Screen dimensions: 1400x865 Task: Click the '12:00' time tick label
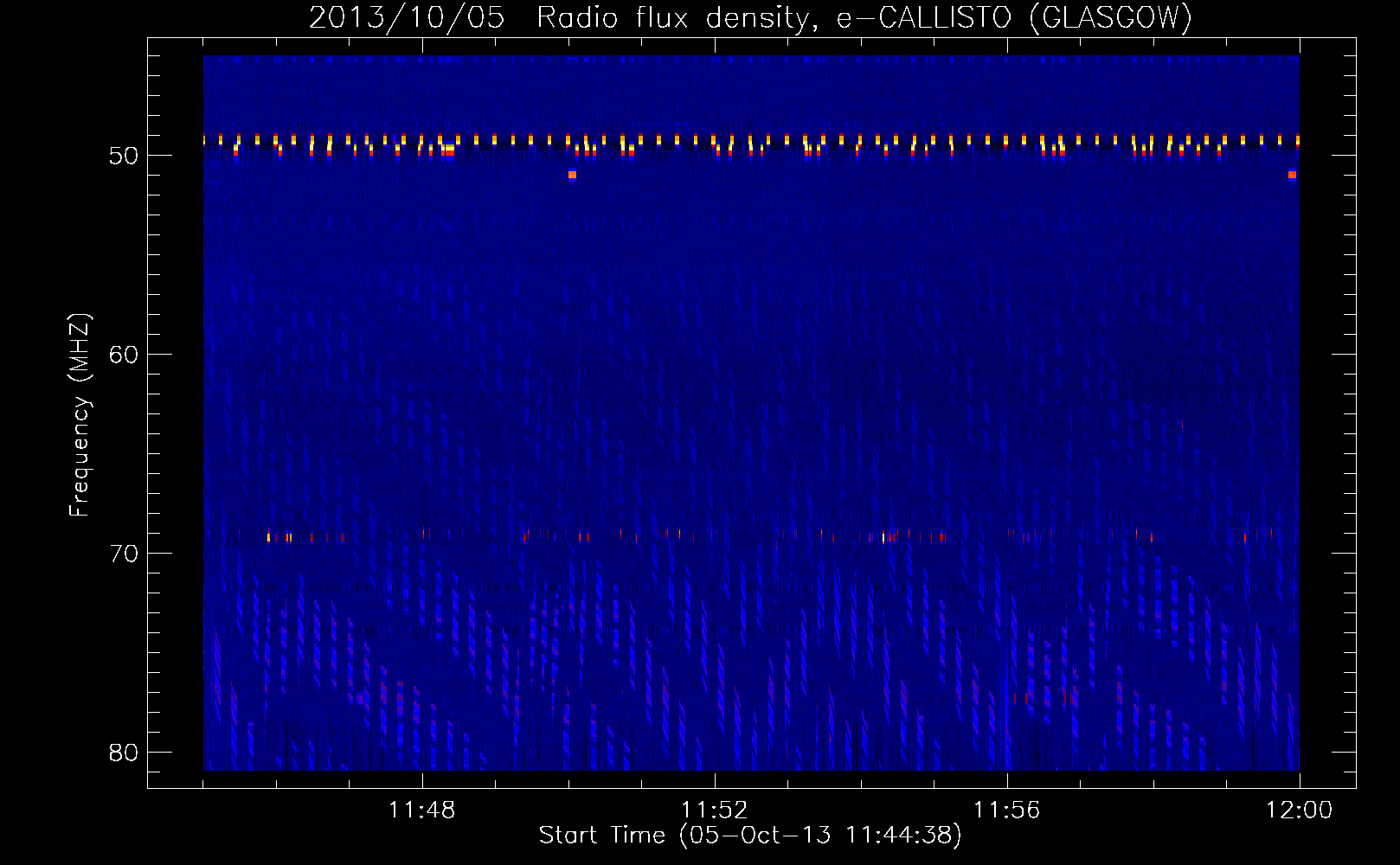tap(1300, 811)
